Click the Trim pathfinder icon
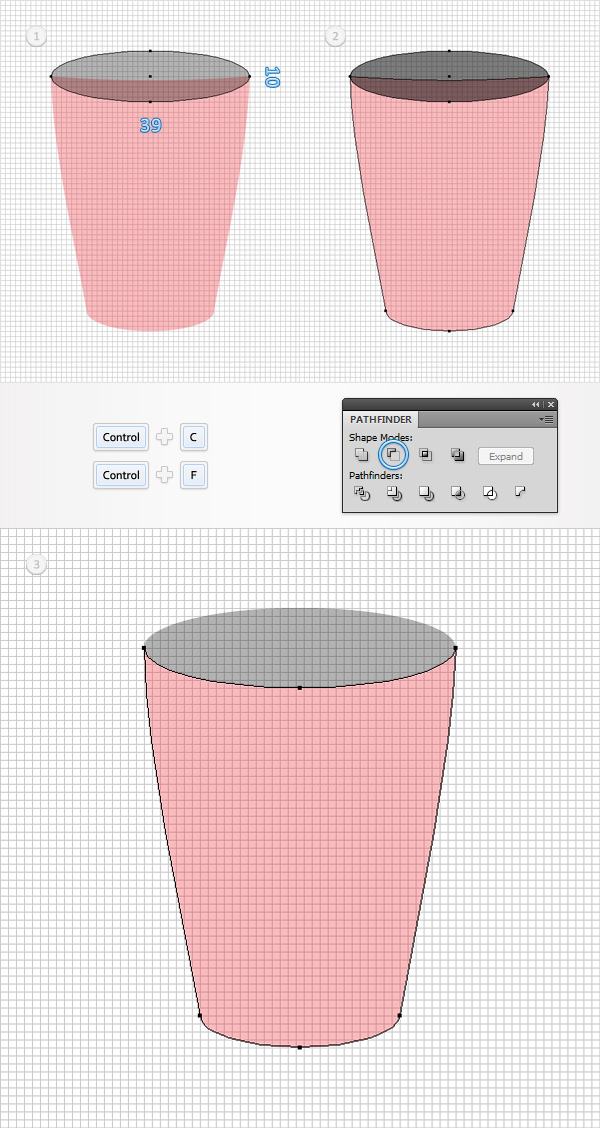The image size is (600, 1128). pyautogui.click(x=394, y=493)
